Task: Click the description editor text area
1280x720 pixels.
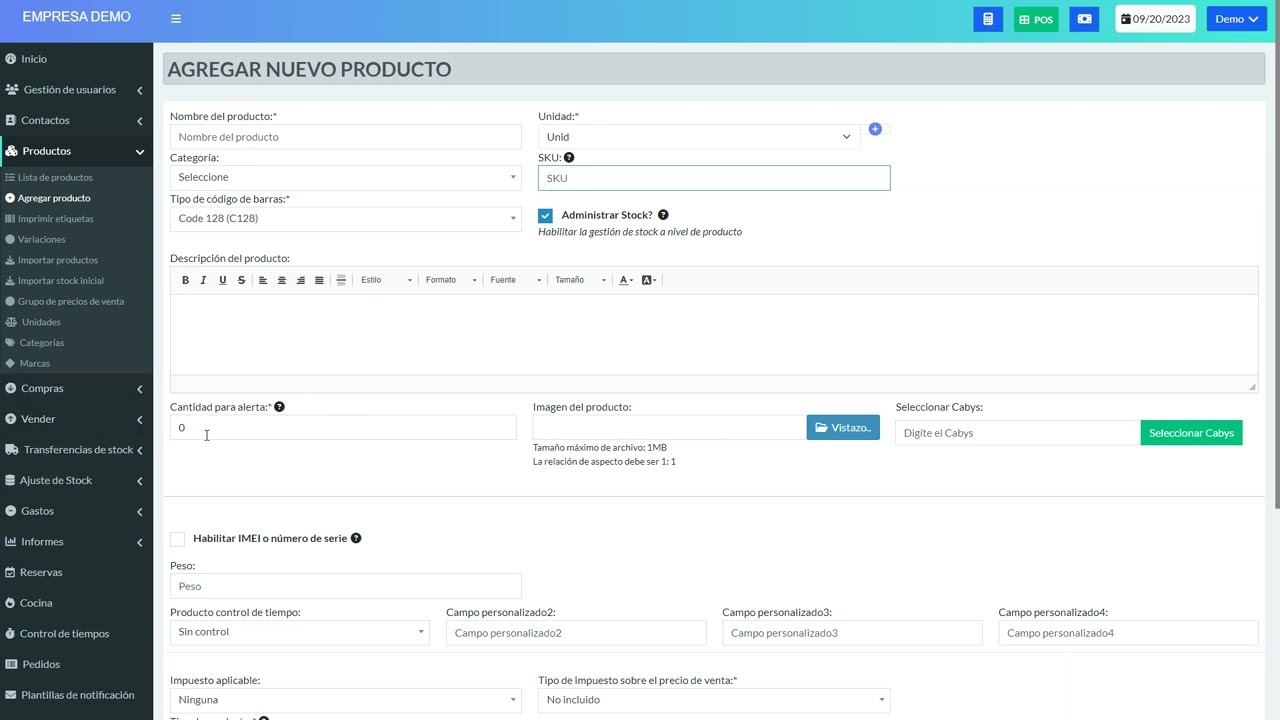Action: point(714,334)
